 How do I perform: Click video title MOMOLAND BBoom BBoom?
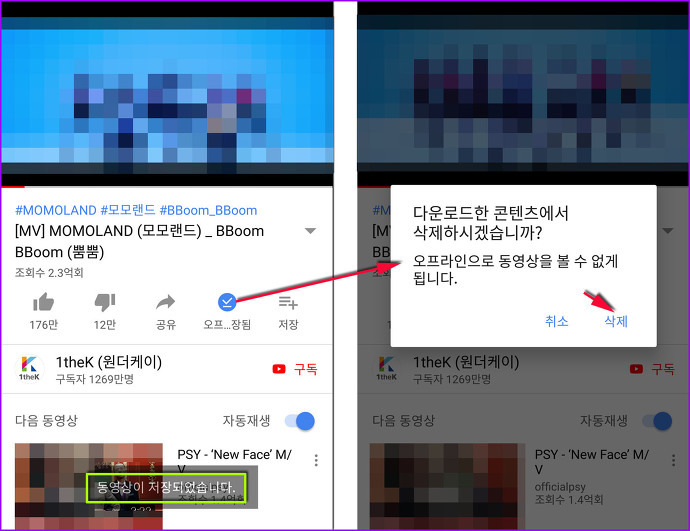pos(139,242)
